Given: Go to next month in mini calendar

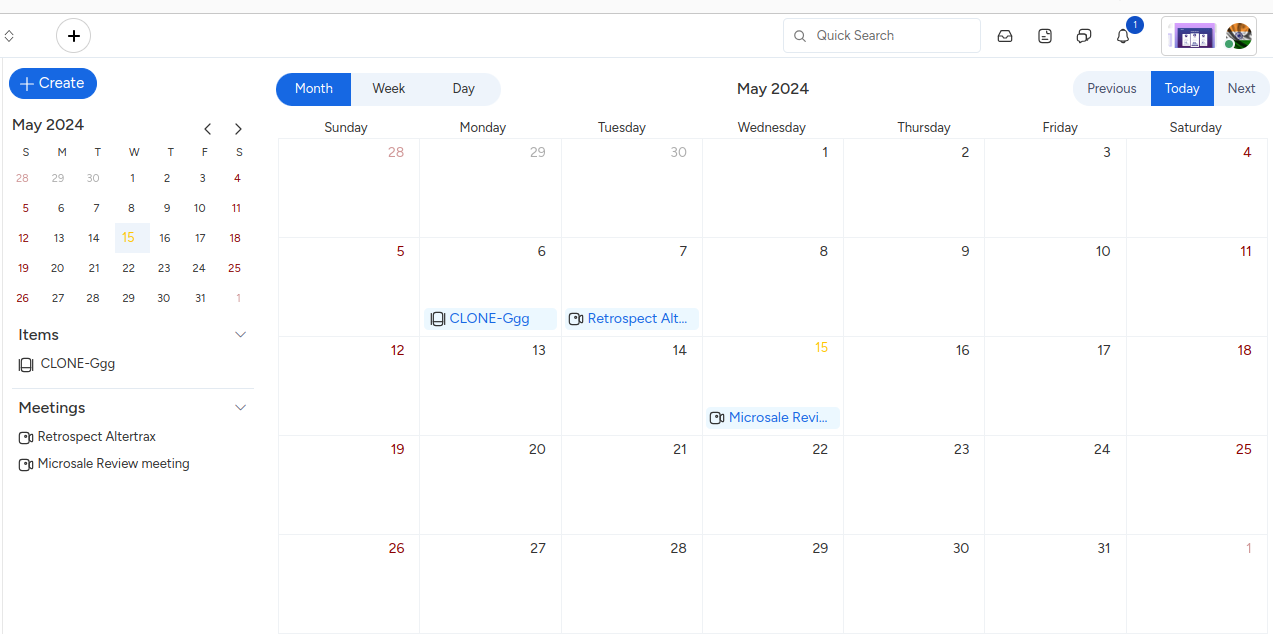Looking at the screenshot, I should click(238, 129).
